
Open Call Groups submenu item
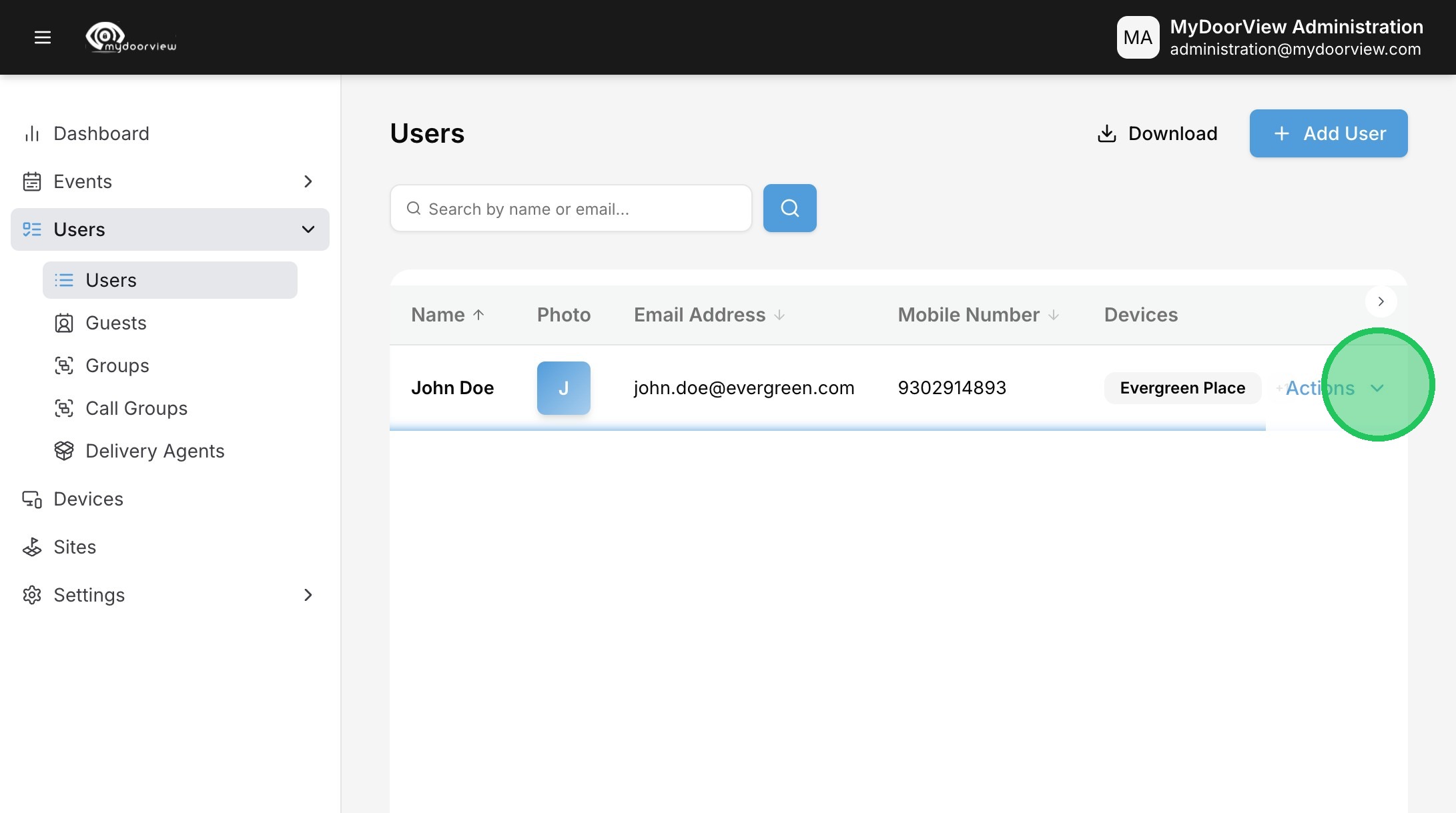click(136, 408)
